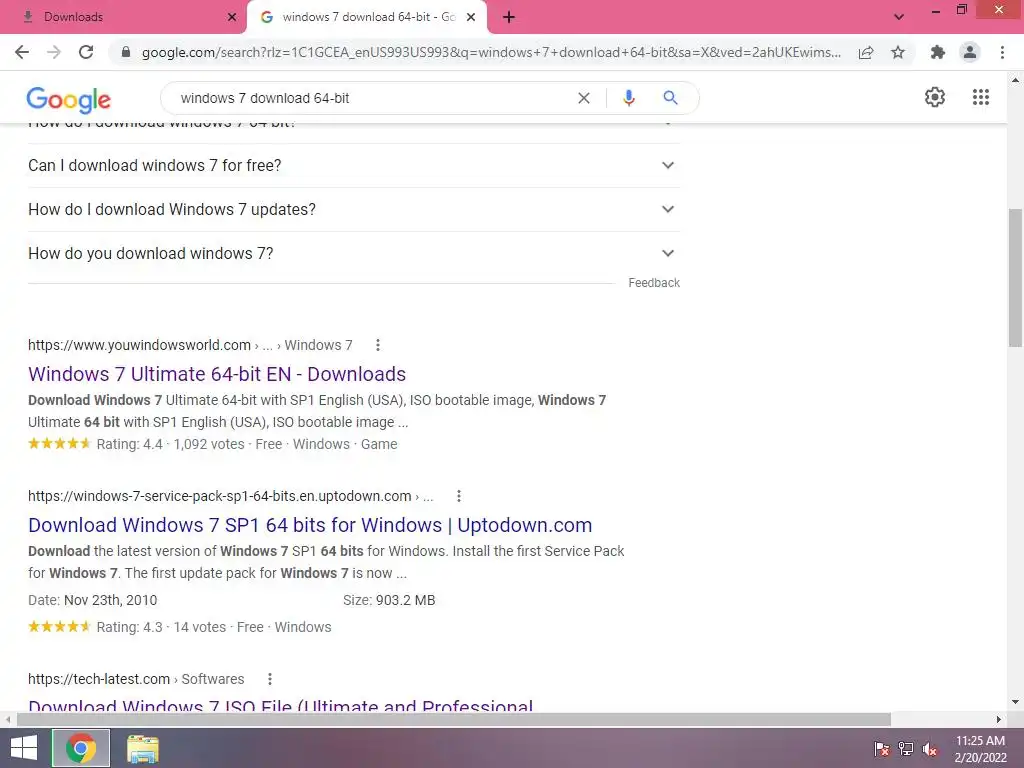Click the forward navigation arrow
Screen dimensions: 1024x768
pyautogui.click(x=54, y=52)
